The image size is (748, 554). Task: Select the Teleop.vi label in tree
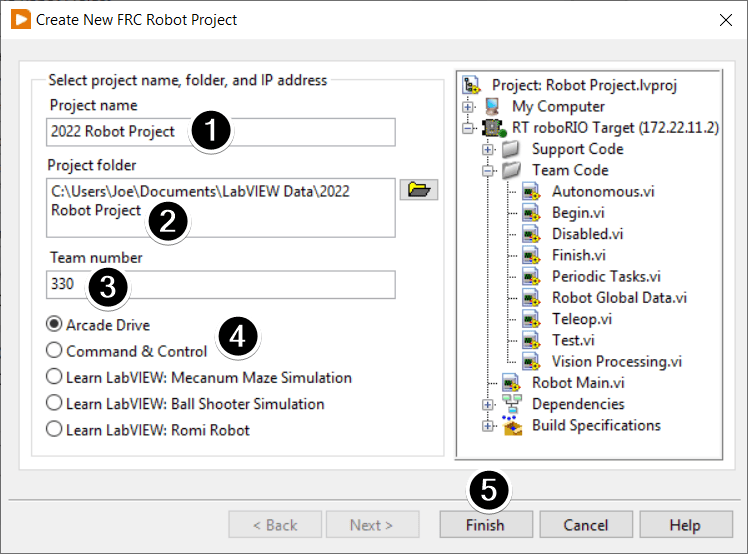click(x=582, y=319)
